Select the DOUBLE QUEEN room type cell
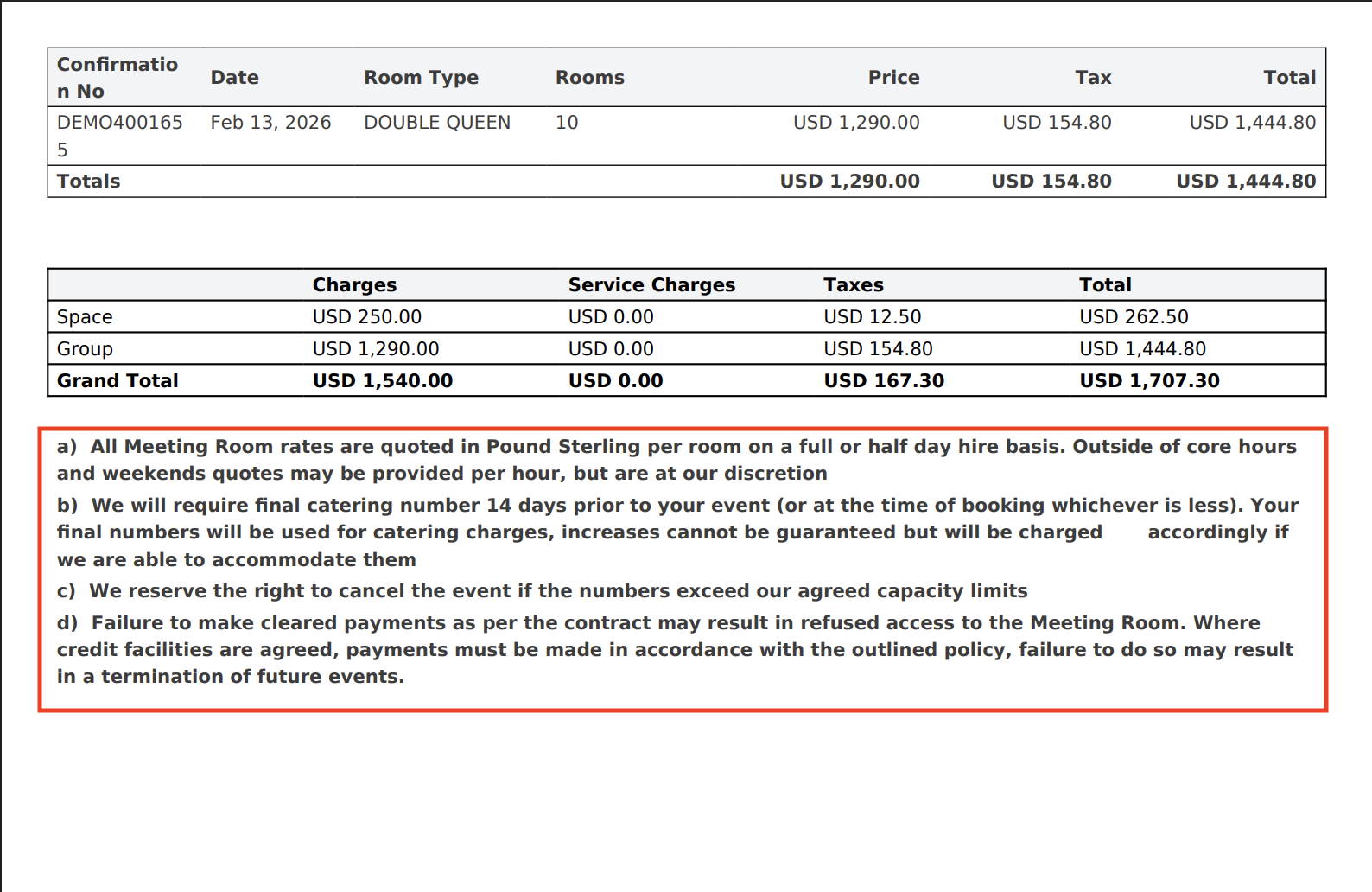1372x892 pixels. click(x=436, y=123)
